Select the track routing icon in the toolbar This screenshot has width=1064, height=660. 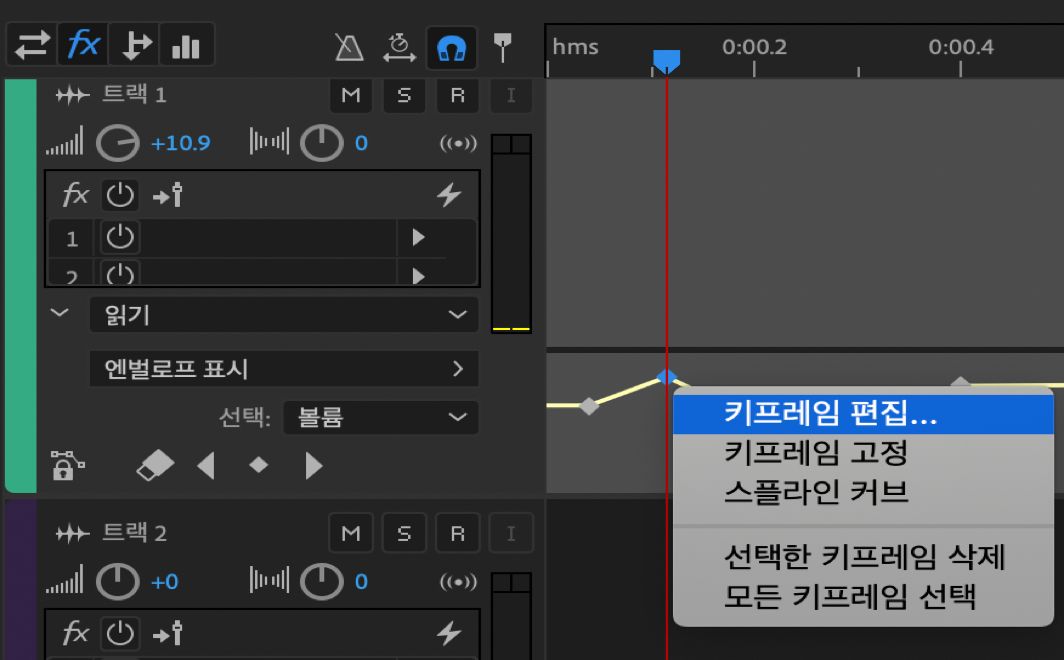(135, 44)
